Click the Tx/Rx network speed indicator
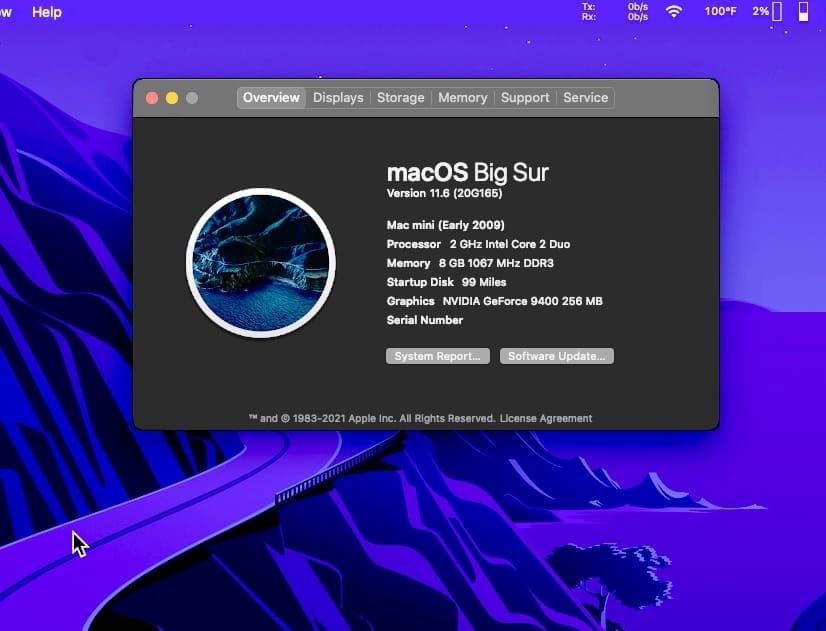This screenshot has height=631, width=826. tap(615, 12)
